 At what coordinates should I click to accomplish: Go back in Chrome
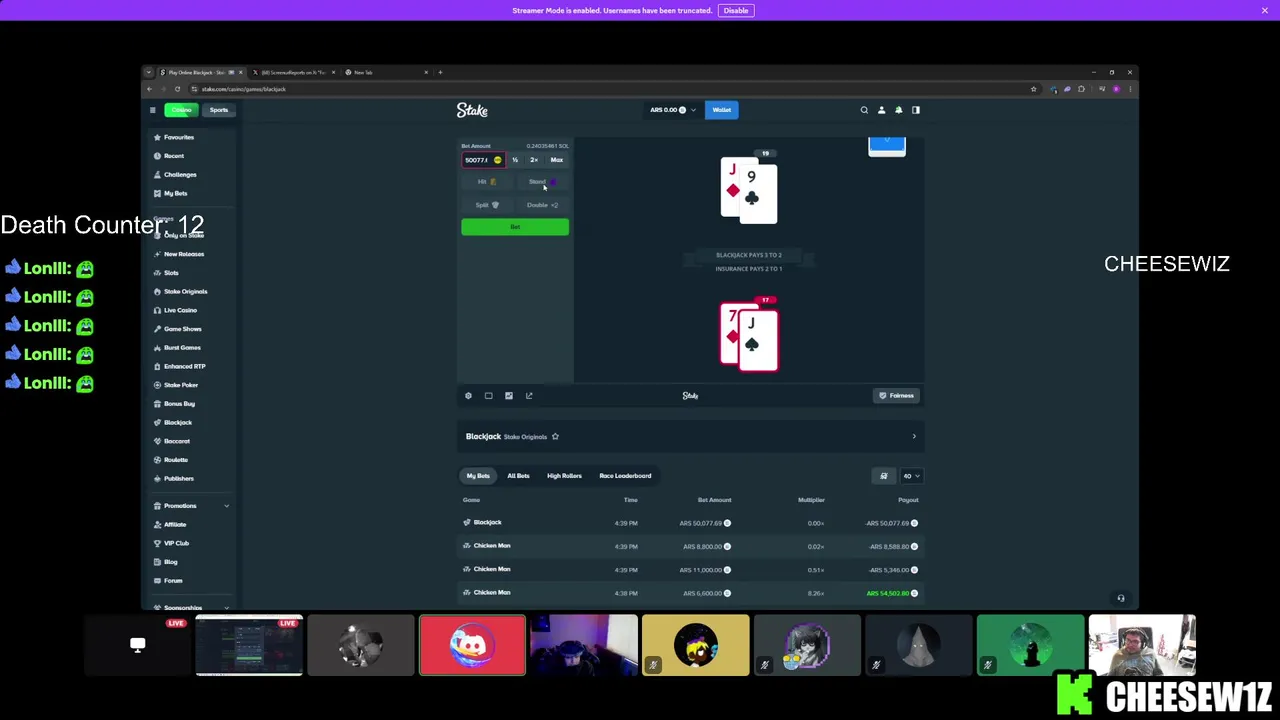point(150,89)
